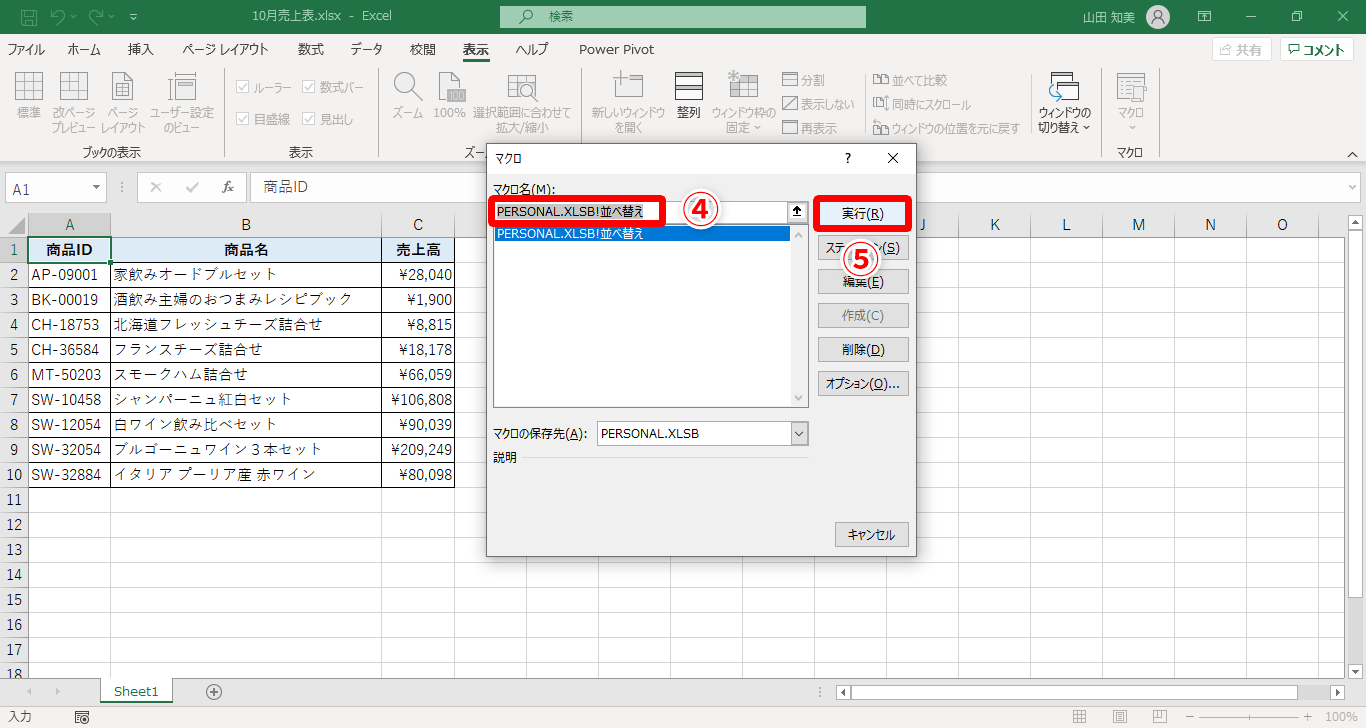Screen dimensions: 1366x728
Task: Click the ズーム magnifier icon
Action: [x=407, y=96]
